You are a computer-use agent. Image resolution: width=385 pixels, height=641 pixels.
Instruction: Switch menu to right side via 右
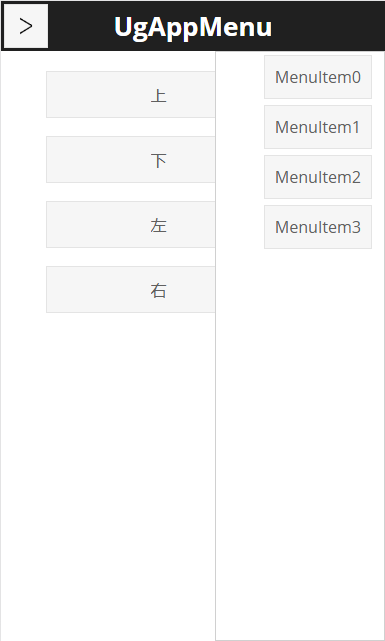point(131,289)
